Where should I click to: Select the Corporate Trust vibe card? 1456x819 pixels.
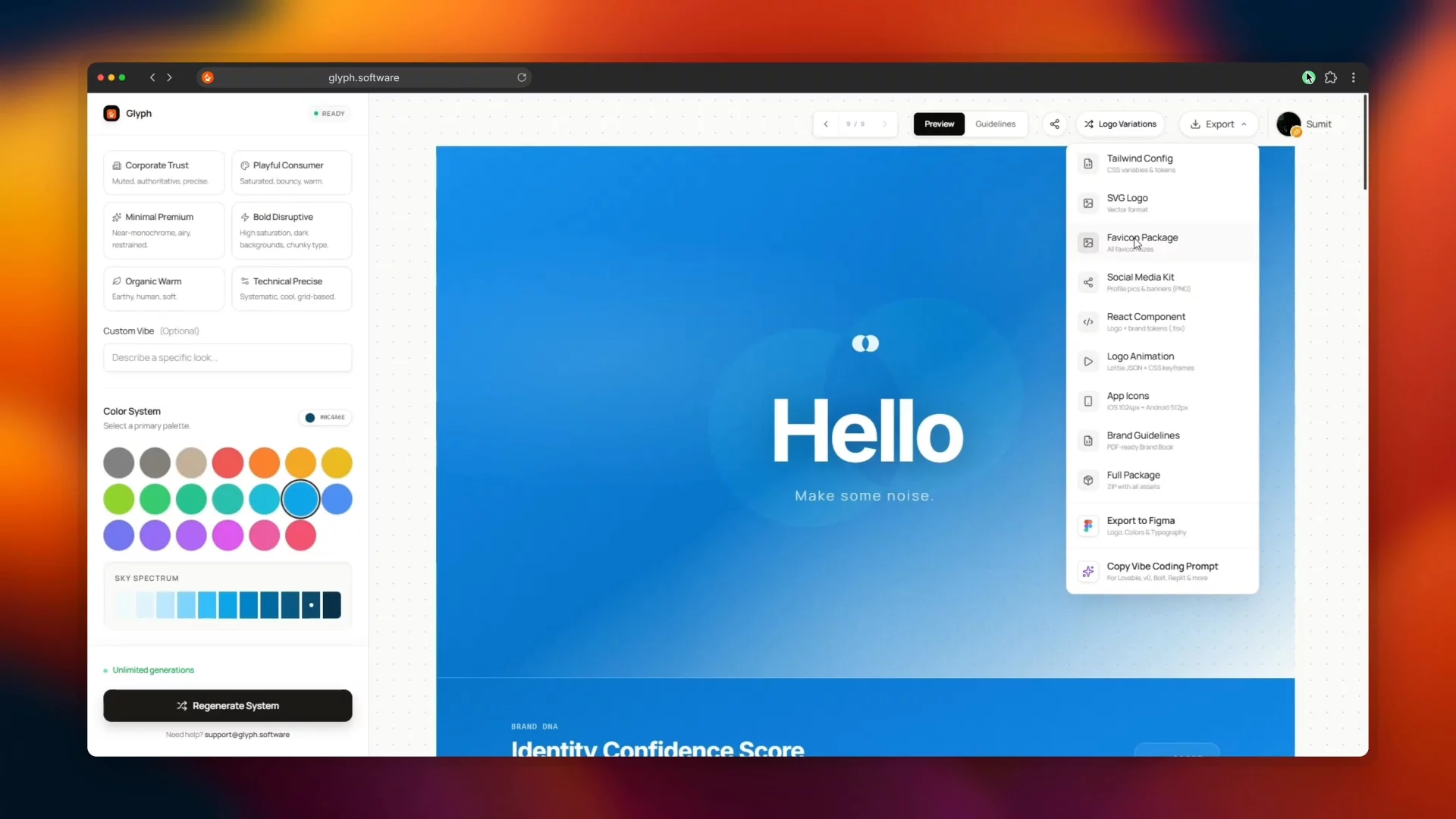coord(164,173)
